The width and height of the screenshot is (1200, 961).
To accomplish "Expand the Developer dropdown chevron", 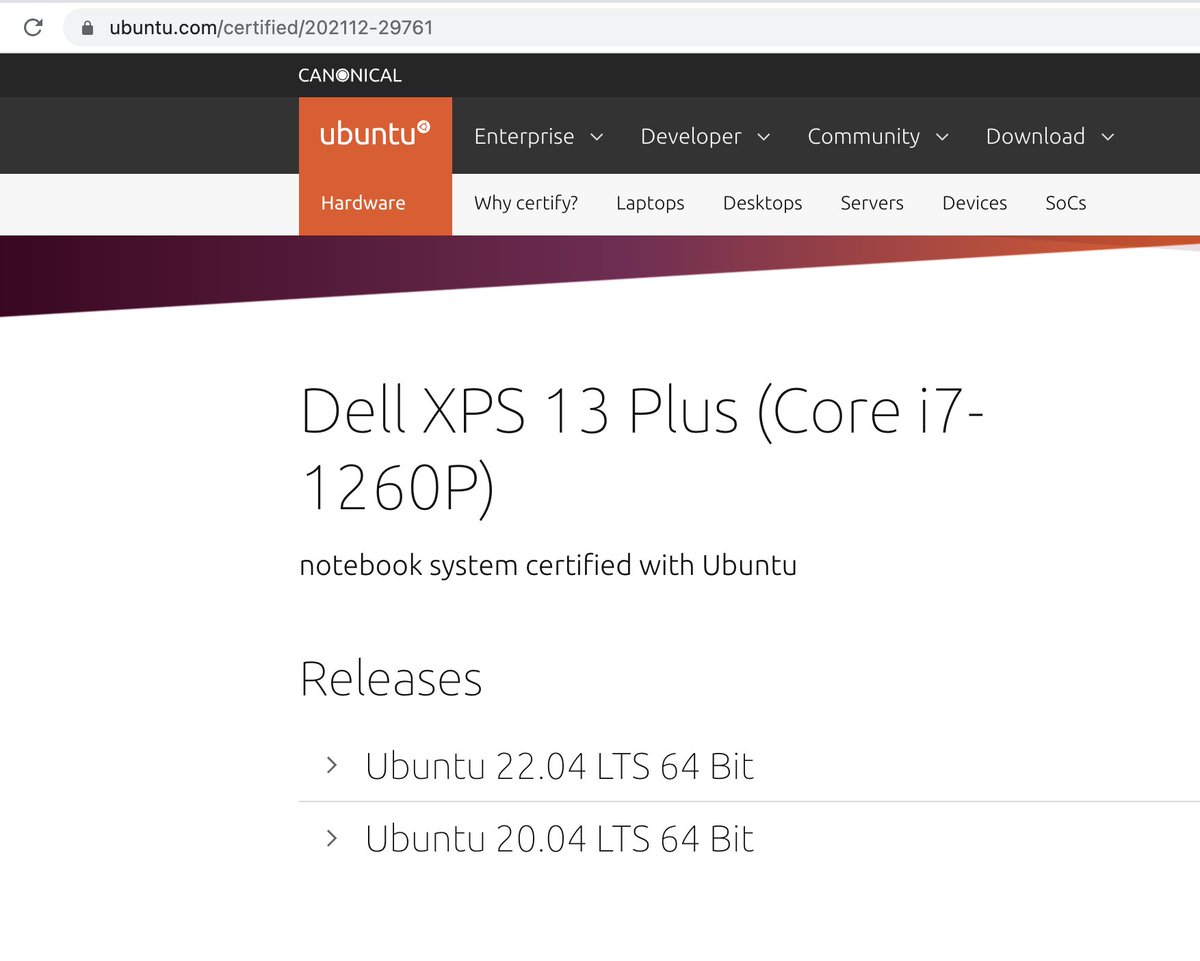I will [764, 137].
